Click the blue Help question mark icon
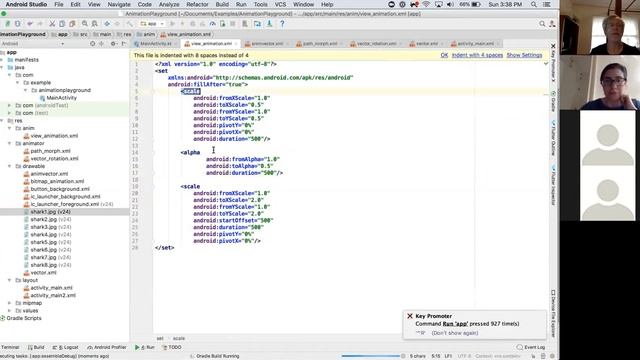The height and width of the screenshot is (360, 640). pos(282,24)
